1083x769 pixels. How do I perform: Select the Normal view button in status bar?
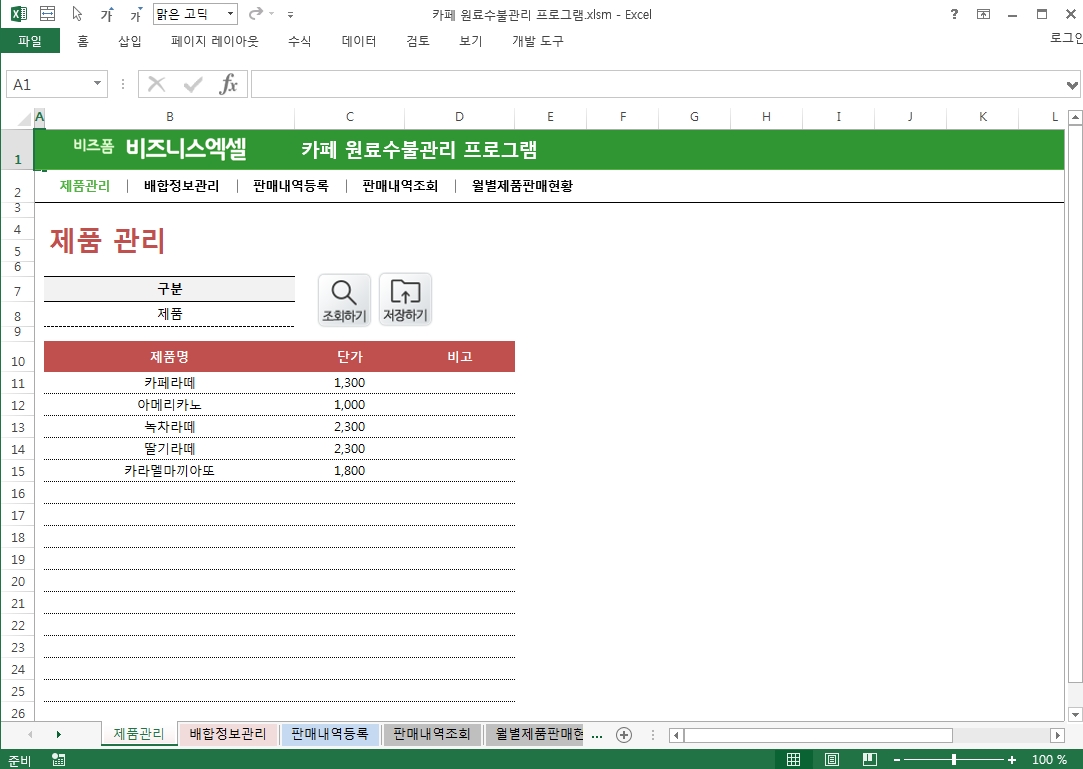coord(793,760)
